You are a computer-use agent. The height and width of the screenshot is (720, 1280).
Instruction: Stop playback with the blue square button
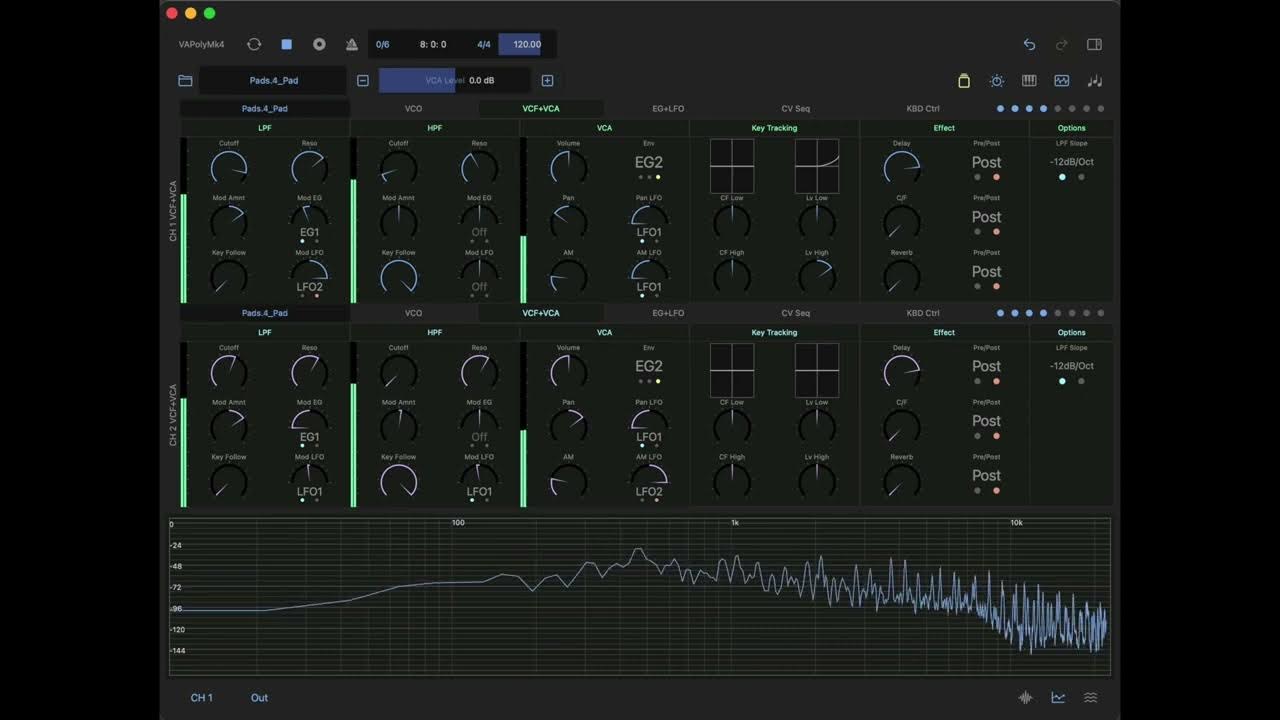coord(287,44)
